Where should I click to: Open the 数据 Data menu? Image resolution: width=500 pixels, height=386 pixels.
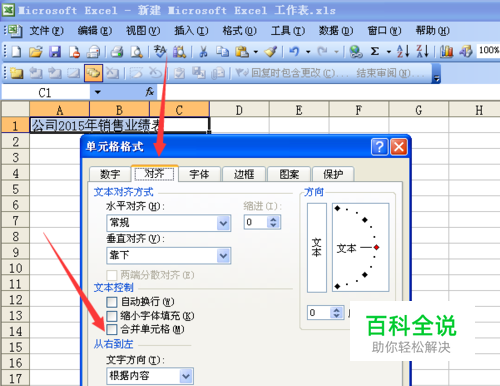click(336, 31)
